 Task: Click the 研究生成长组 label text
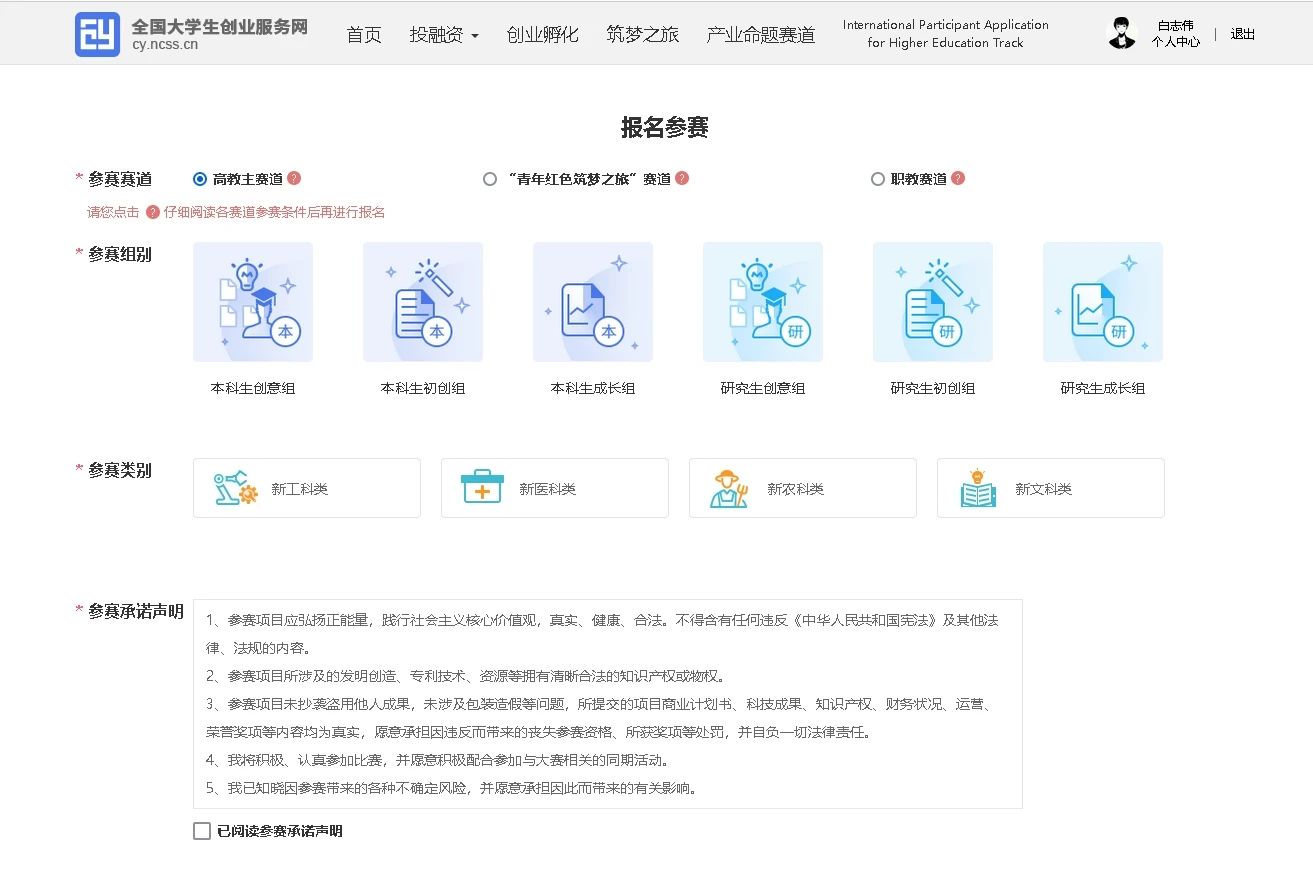1103,388
